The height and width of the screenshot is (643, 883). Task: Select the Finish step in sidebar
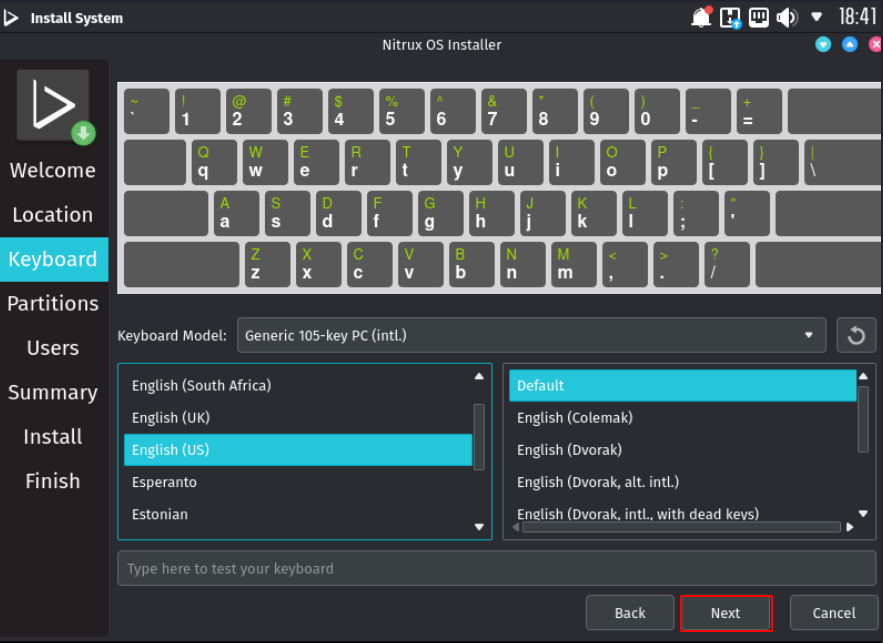point(53,481)
